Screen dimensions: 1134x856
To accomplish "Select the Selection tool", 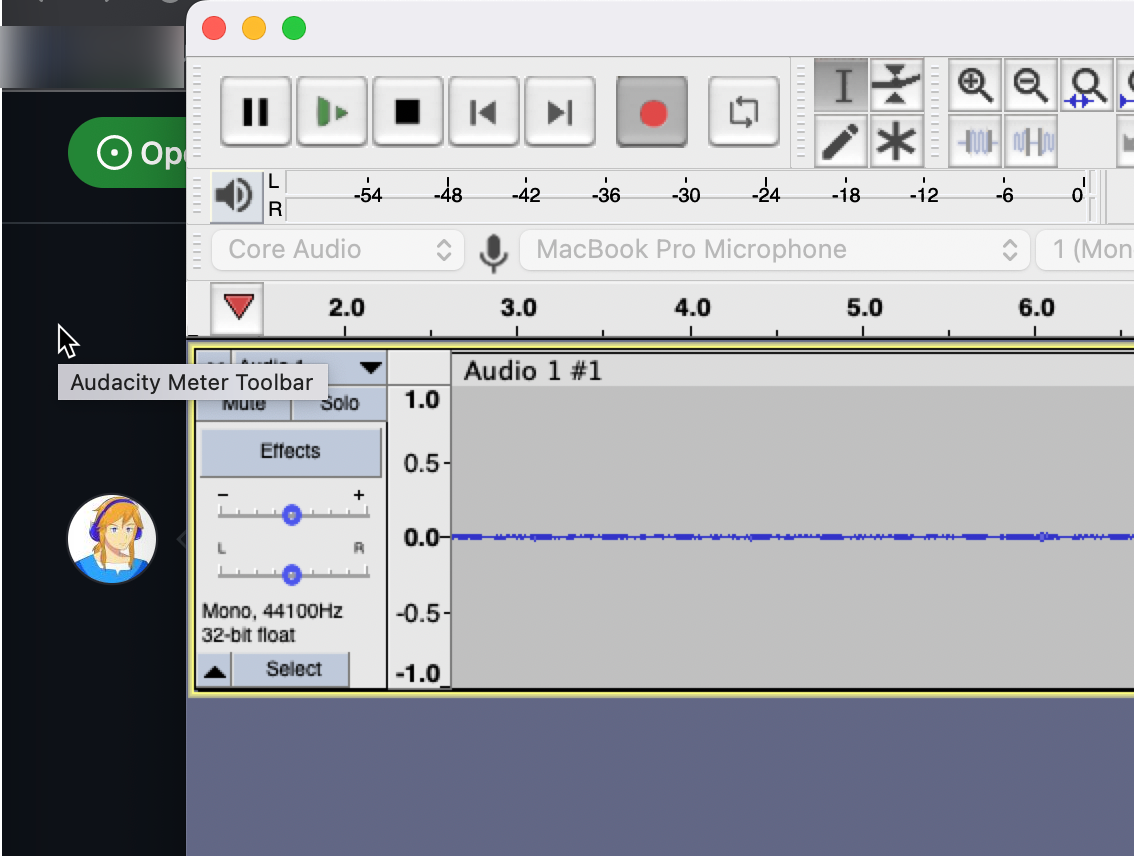I will pyautogui.click(x=841, y=86).
